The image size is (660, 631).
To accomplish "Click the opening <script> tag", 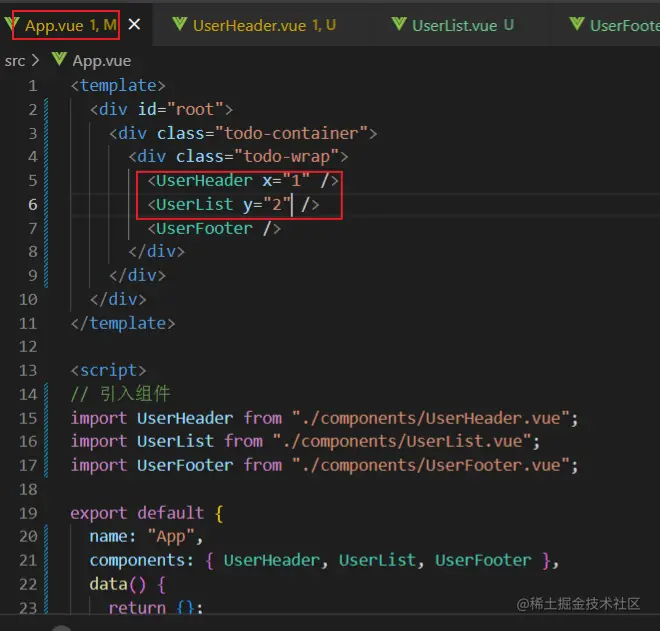I will coord(108,370).
